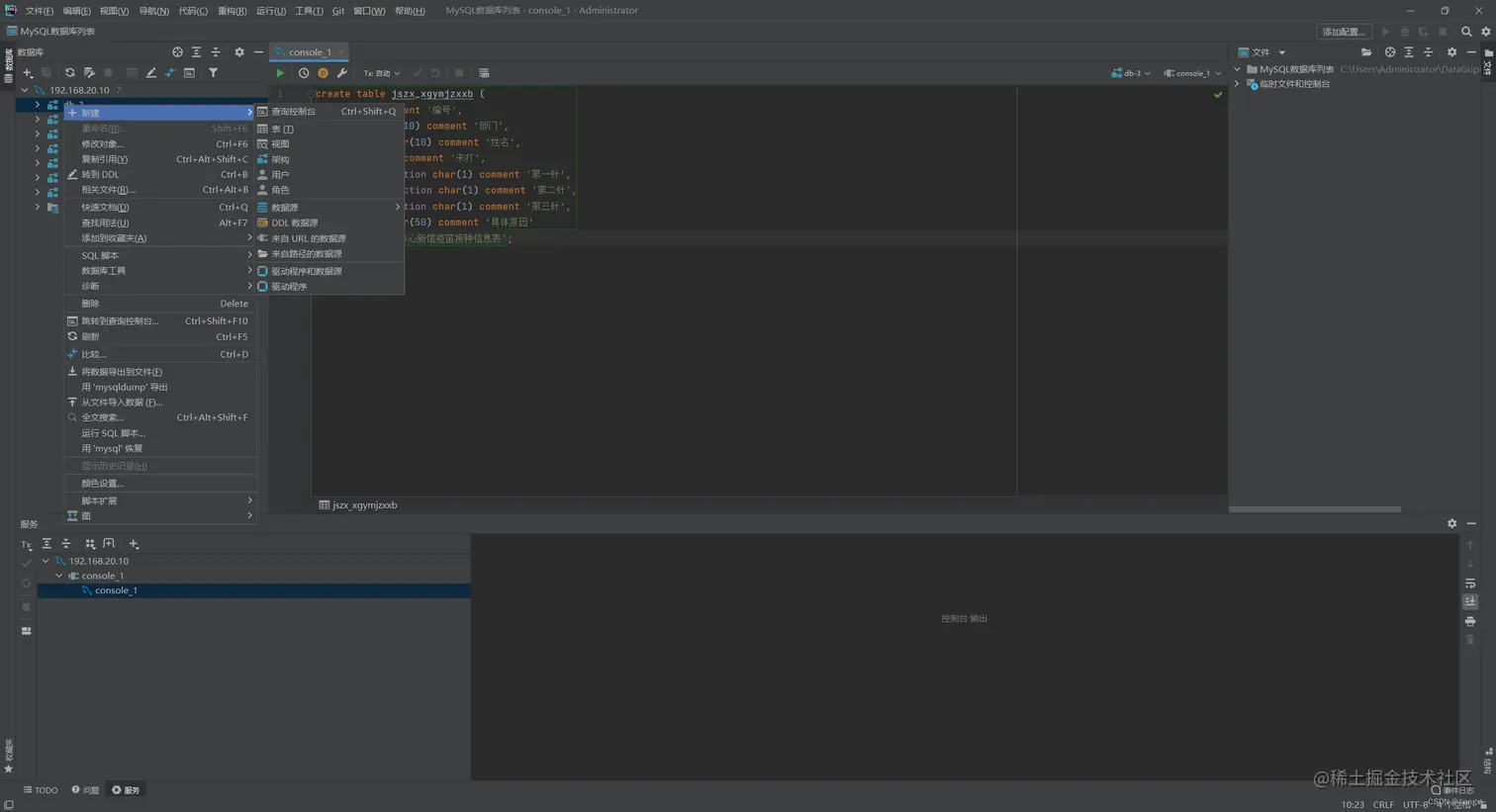The height and width of the screenshot is (812, 1496).
Task: Select 将数据导出到文件 in context menu
Action: 160,372
